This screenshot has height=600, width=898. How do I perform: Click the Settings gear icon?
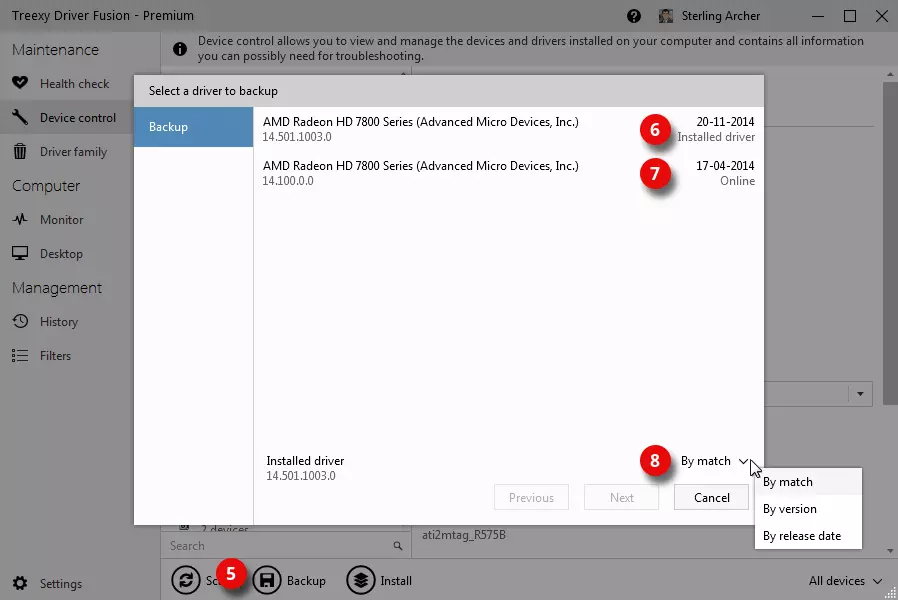(20, 583)
